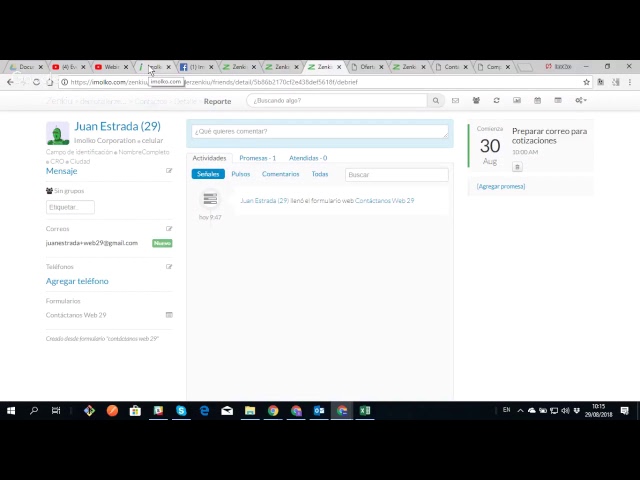Click the green Nuevo badge
Viewport: 640px width, 480px height.
pos(162,243)
